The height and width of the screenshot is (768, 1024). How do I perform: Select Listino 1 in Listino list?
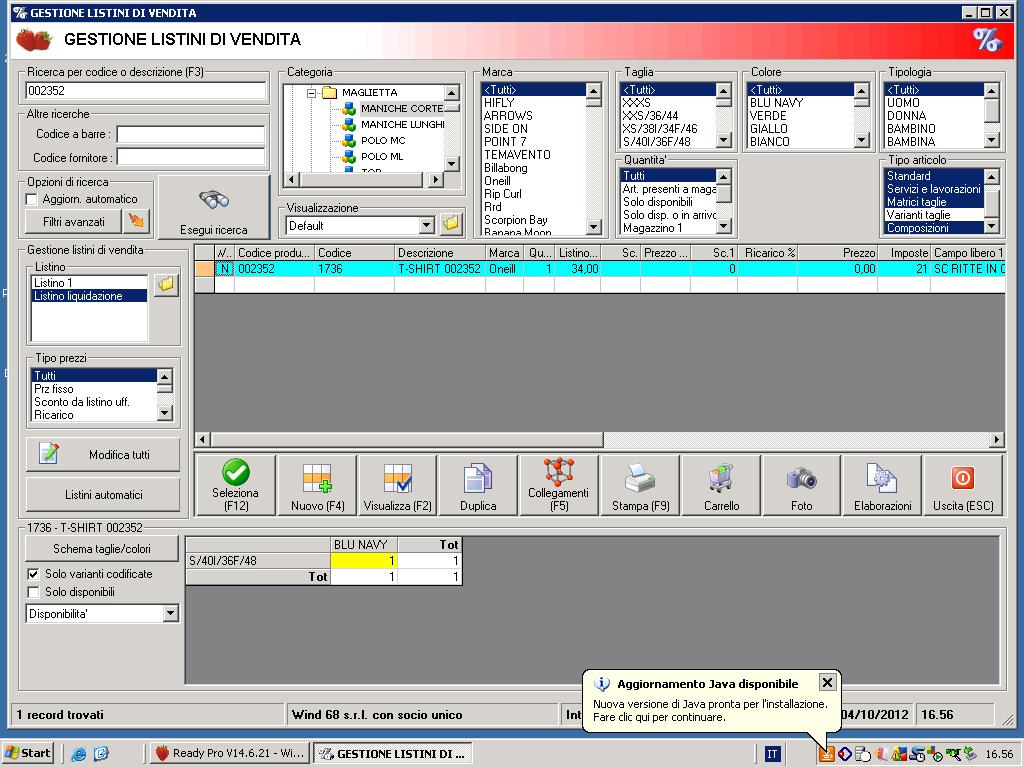(x=89, y=283)
